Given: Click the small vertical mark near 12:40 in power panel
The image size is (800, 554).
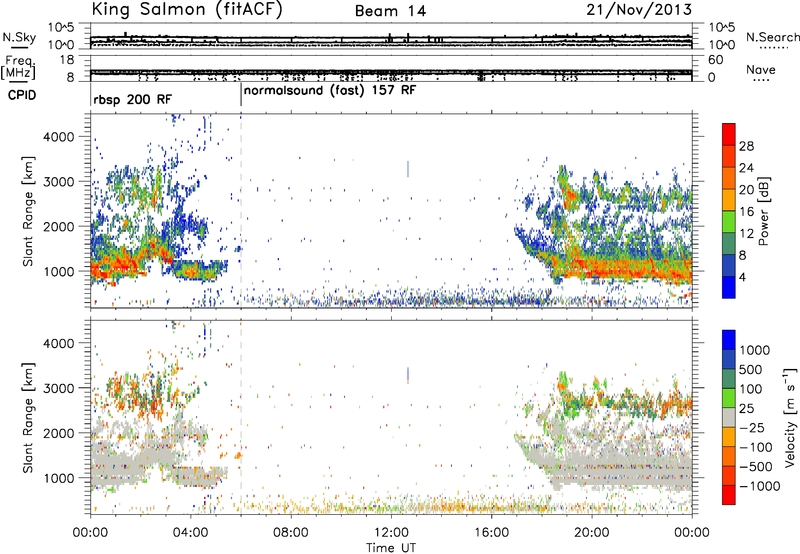Looking at the screenshot, I should click(408, 169).
